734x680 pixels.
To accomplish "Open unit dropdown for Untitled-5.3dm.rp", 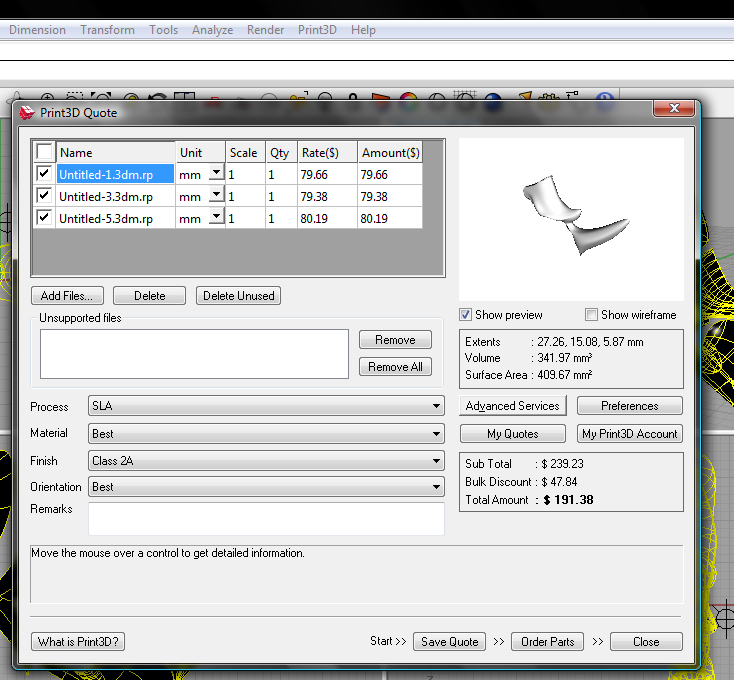I will point(216,217).
